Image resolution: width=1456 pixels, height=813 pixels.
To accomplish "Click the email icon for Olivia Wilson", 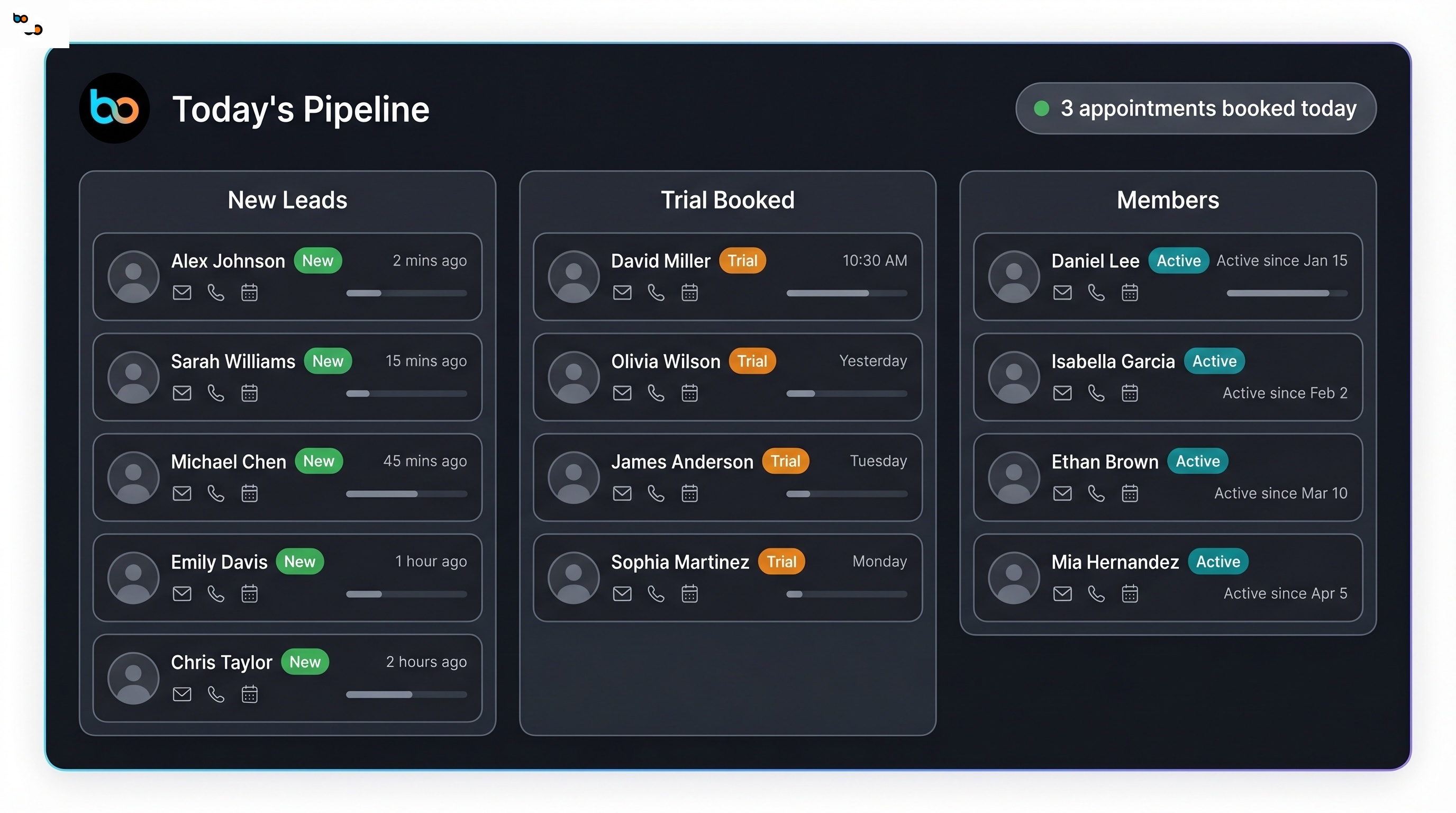I will point(623,393).
